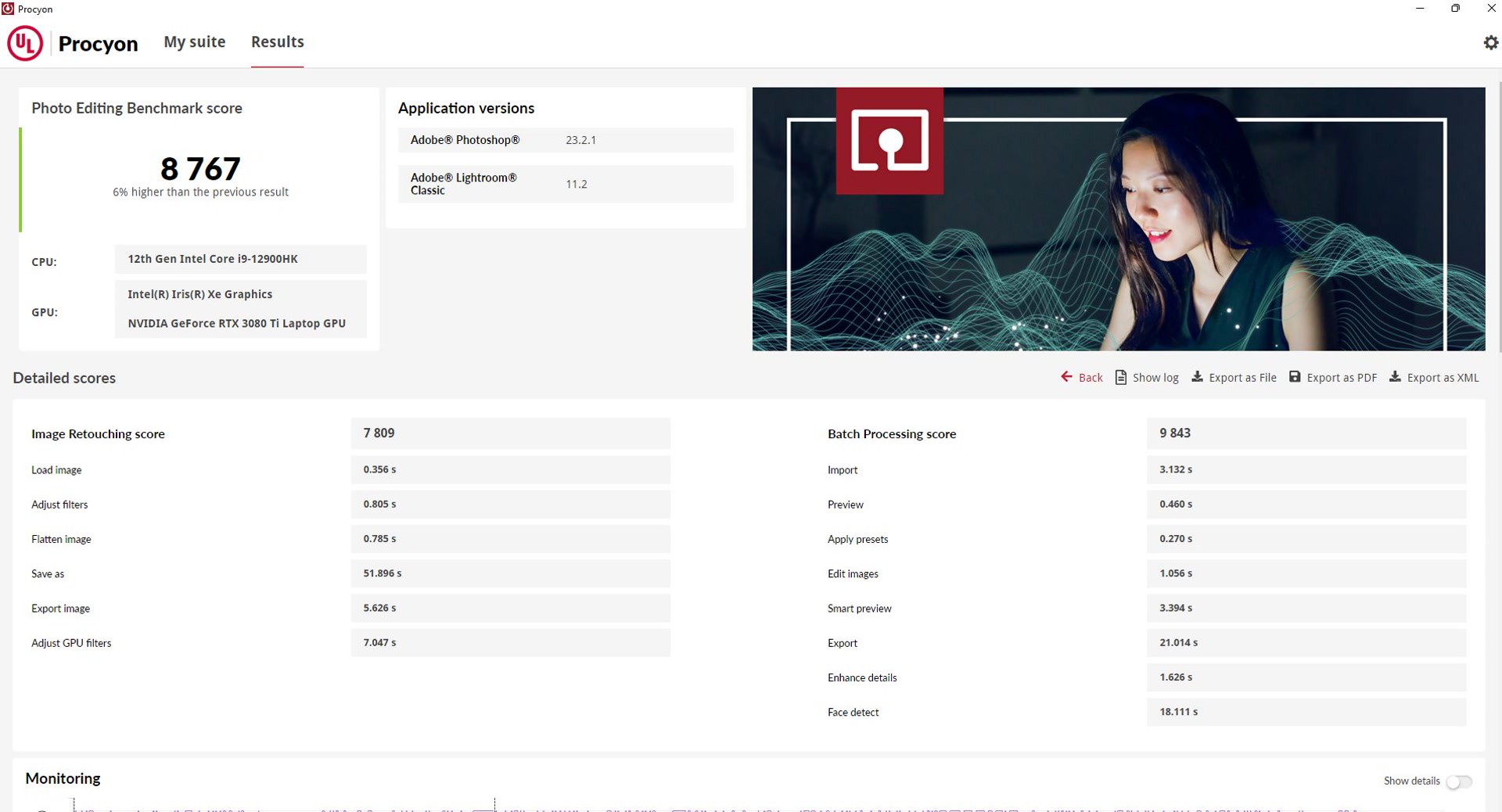Click the Procyon app name in header

coord(98,44)
